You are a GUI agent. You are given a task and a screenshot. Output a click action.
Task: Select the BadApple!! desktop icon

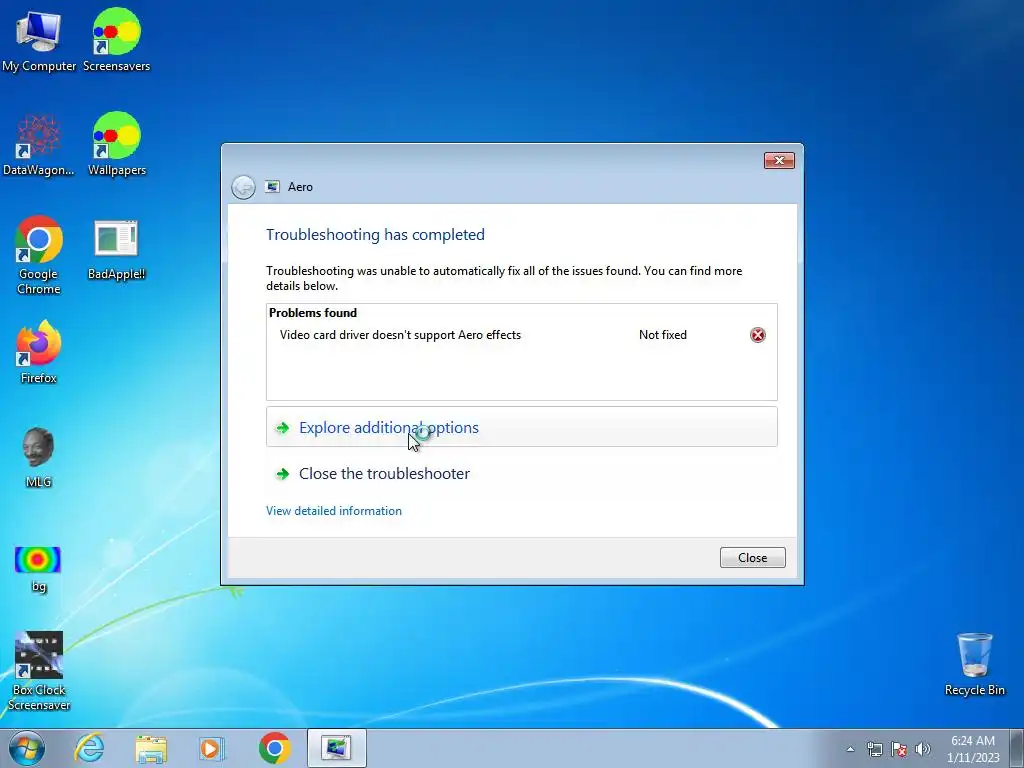(116, 250)
